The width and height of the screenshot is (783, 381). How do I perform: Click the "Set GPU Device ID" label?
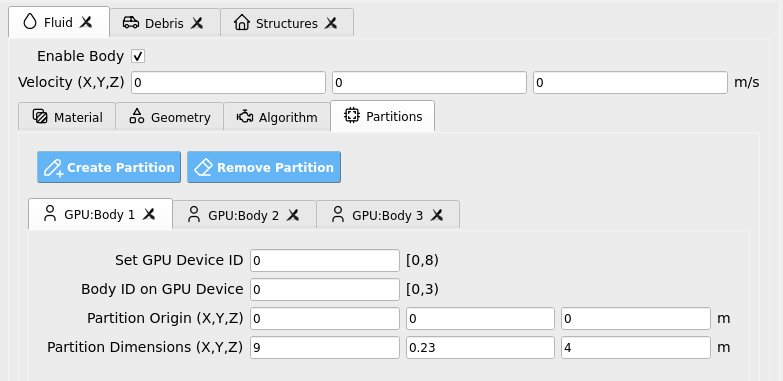179,261
